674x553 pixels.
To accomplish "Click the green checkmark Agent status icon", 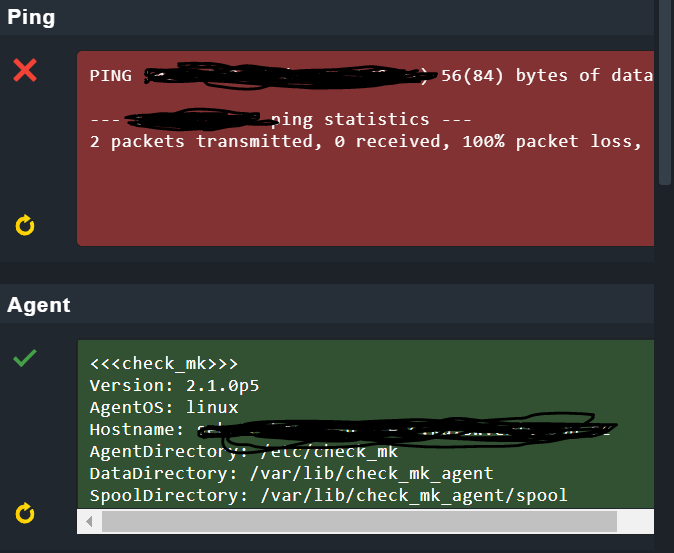I will click(25, 358).
